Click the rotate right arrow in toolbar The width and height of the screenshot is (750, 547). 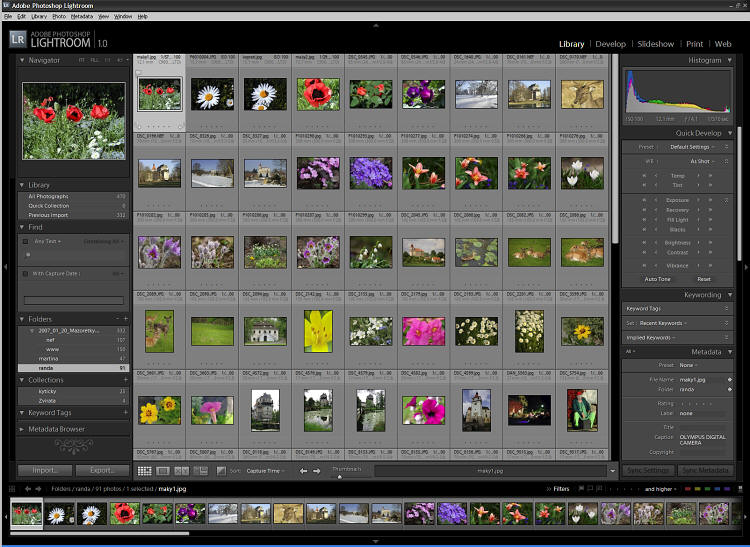click(317, 470)
